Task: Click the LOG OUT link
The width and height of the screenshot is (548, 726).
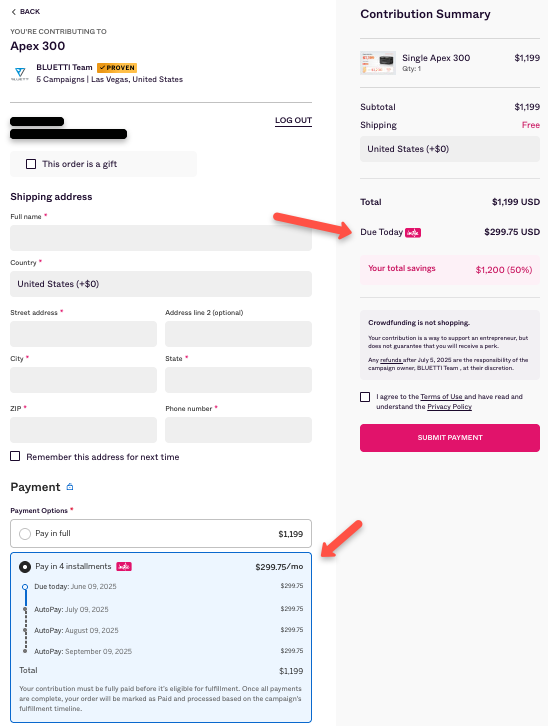Action: [x=293, y=120]
